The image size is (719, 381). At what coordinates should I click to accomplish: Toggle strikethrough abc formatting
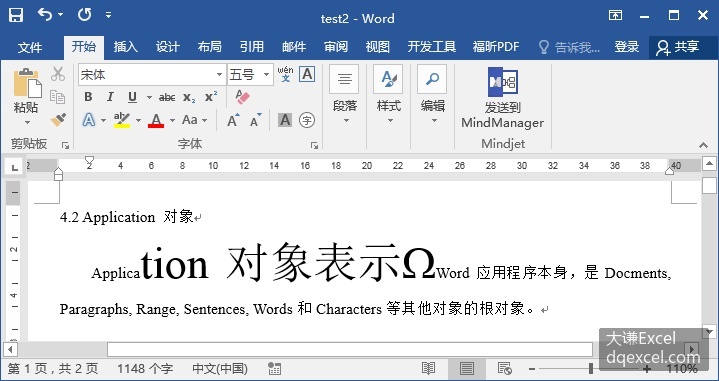[167, 97]
